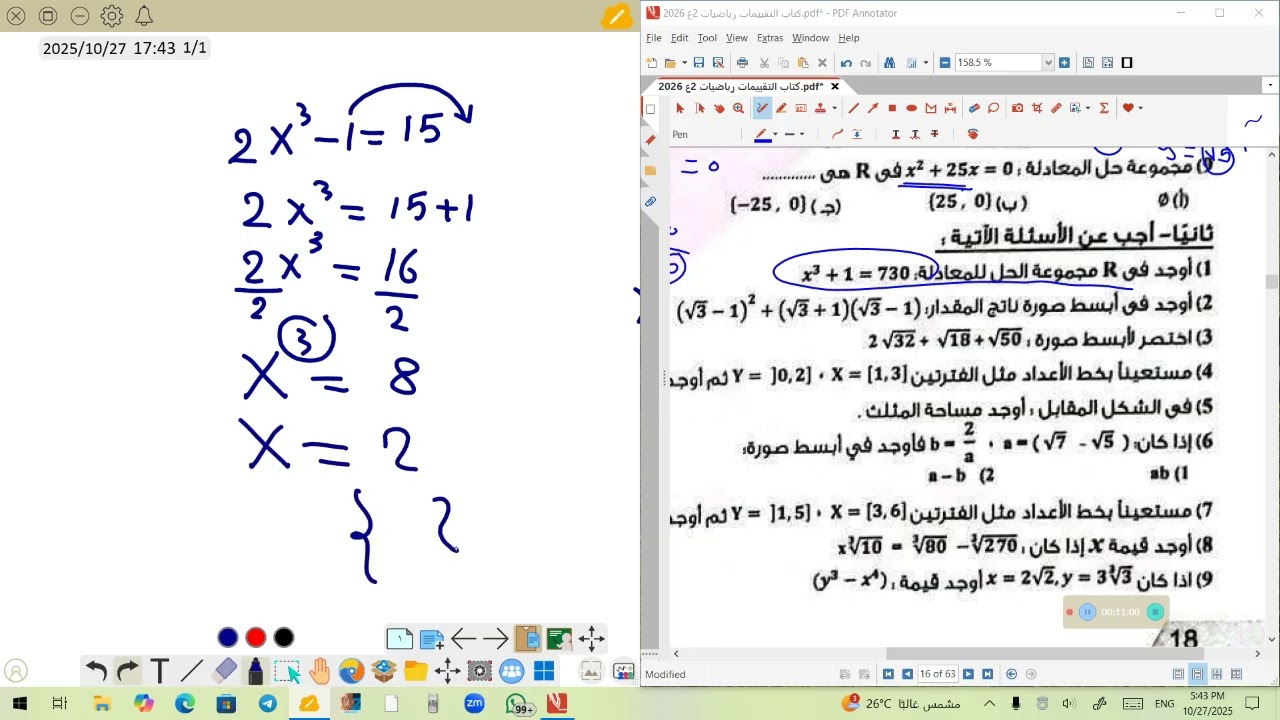Jump to the last PDF page
The width and height of the screenshot is (1280, 720).
987,674
